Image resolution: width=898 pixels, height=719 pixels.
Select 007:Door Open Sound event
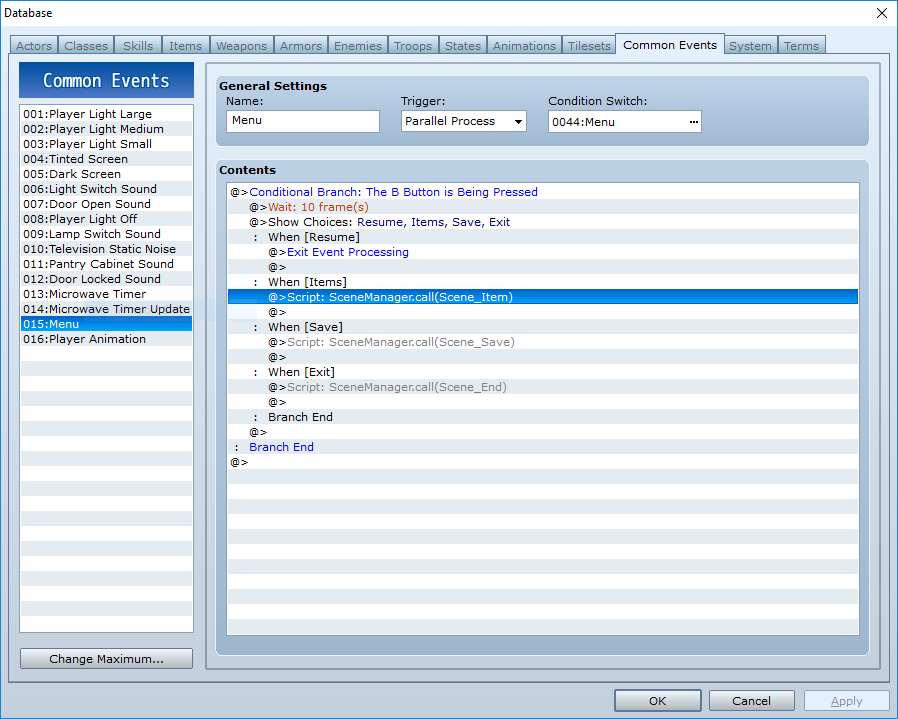107,204
